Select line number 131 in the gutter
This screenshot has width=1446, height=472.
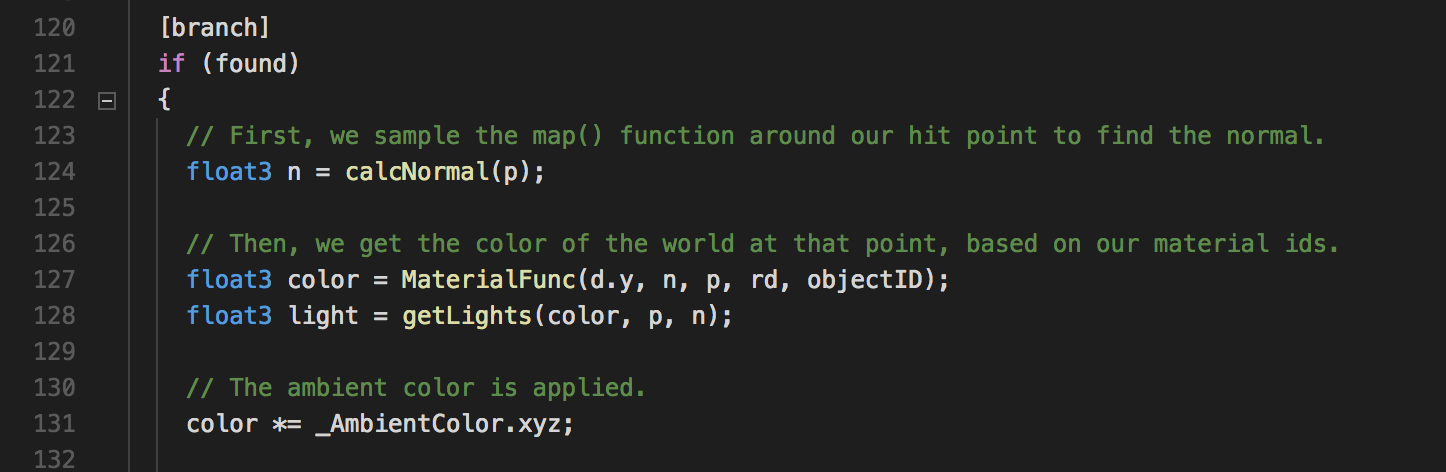[54, 424]
